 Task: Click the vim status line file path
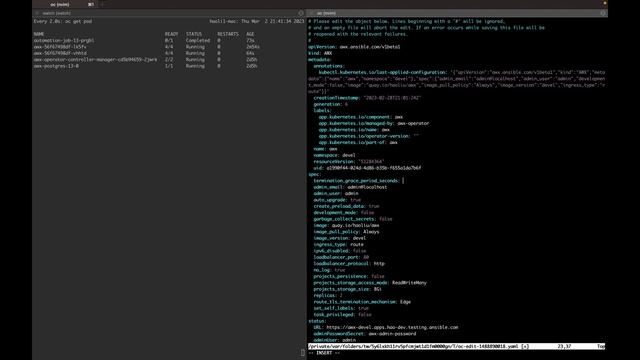[x=413, y=346]
